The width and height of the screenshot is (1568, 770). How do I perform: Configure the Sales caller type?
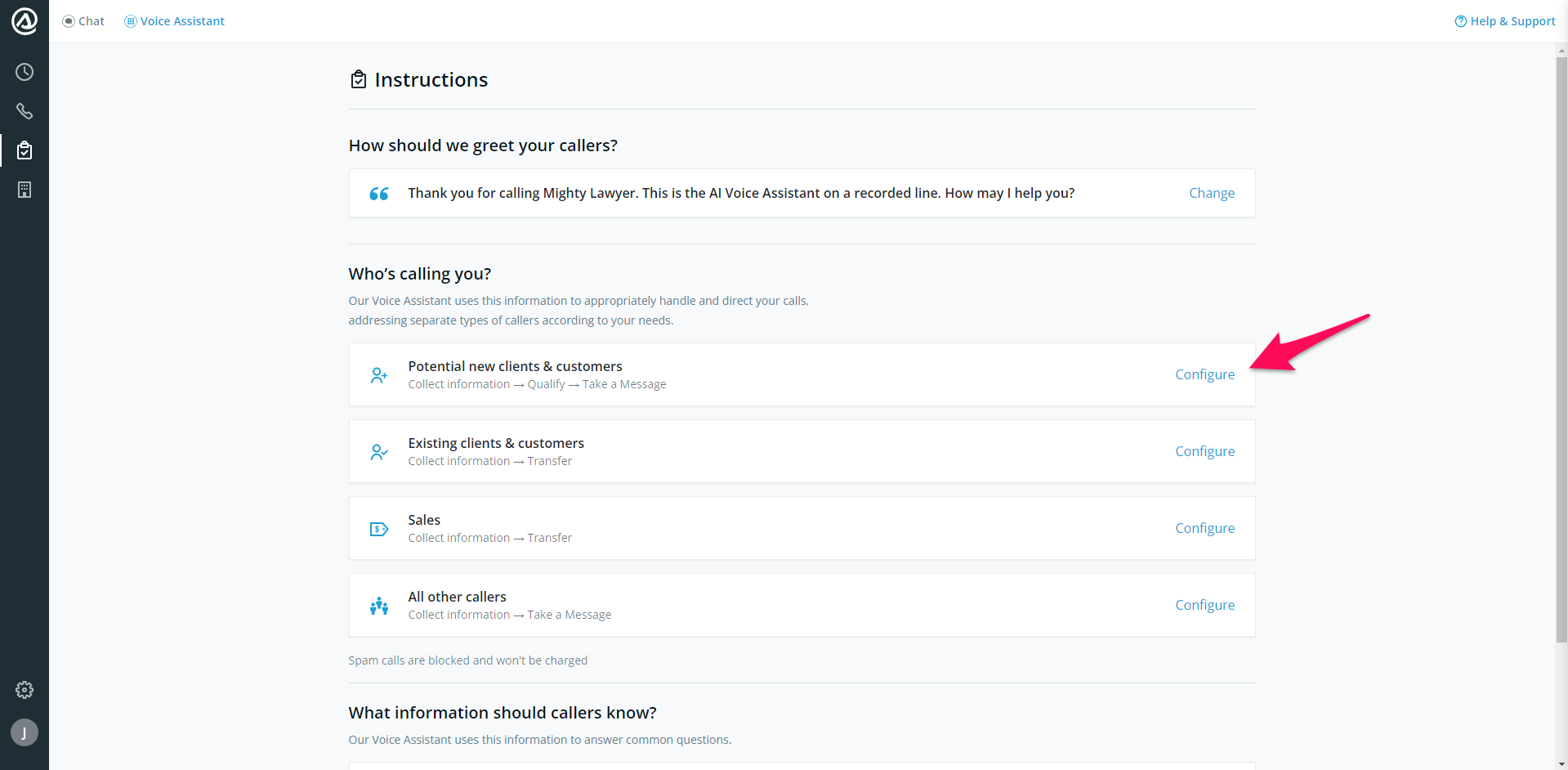point(1205,528)
